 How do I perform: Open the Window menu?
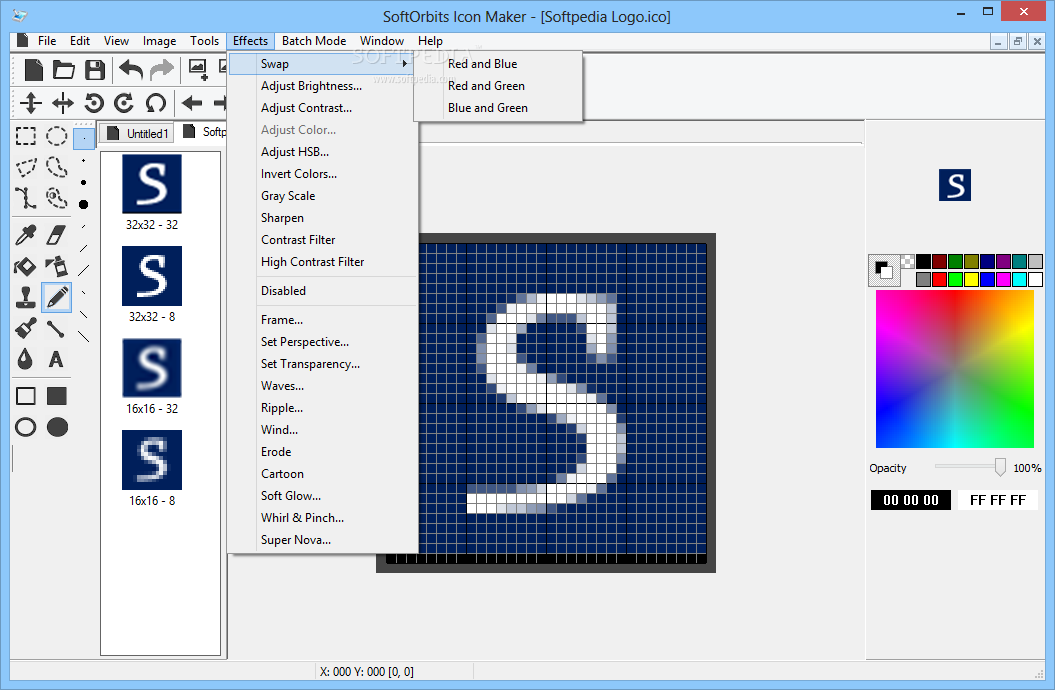point(381,41)
